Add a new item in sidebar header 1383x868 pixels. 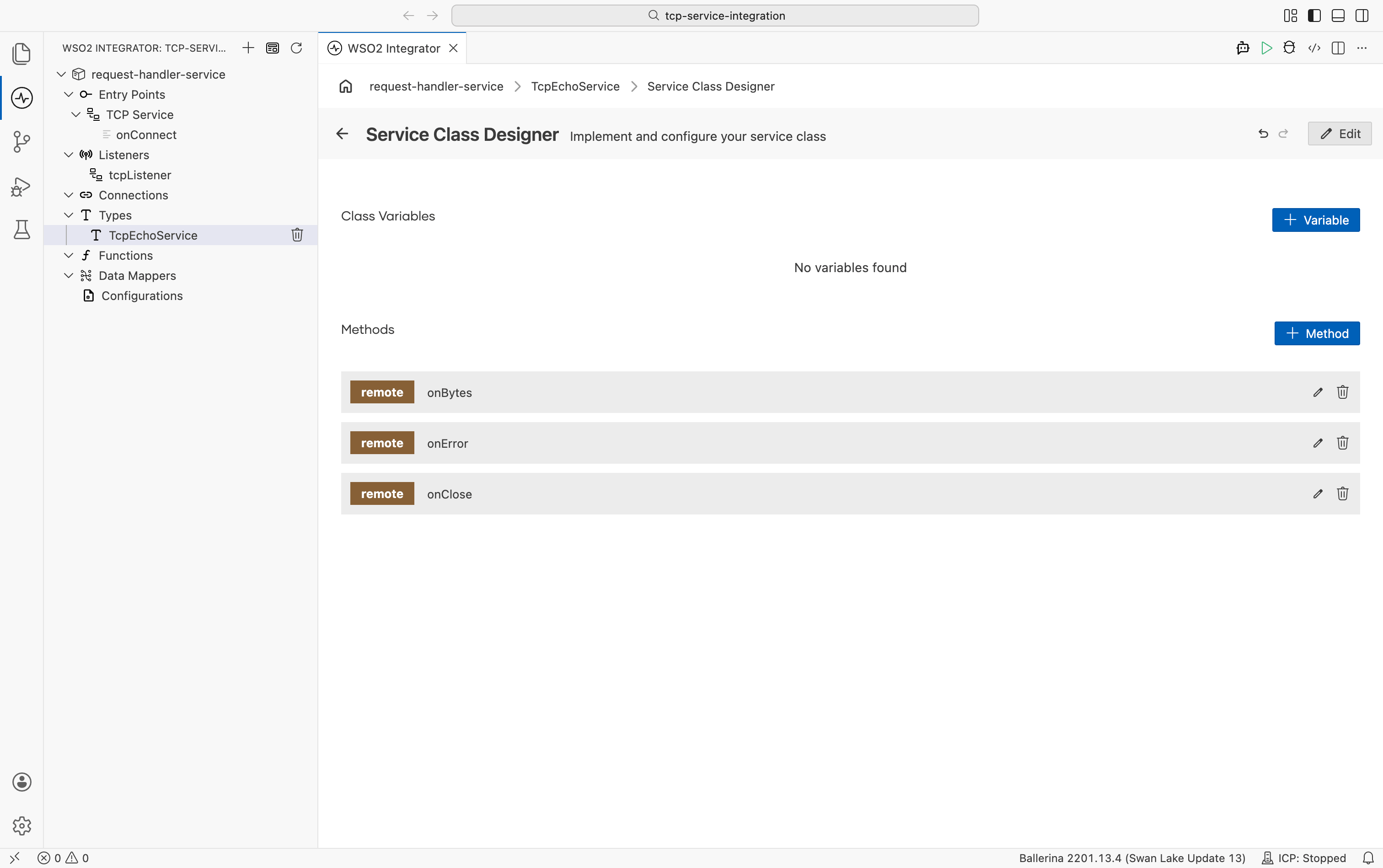(248, 48)
